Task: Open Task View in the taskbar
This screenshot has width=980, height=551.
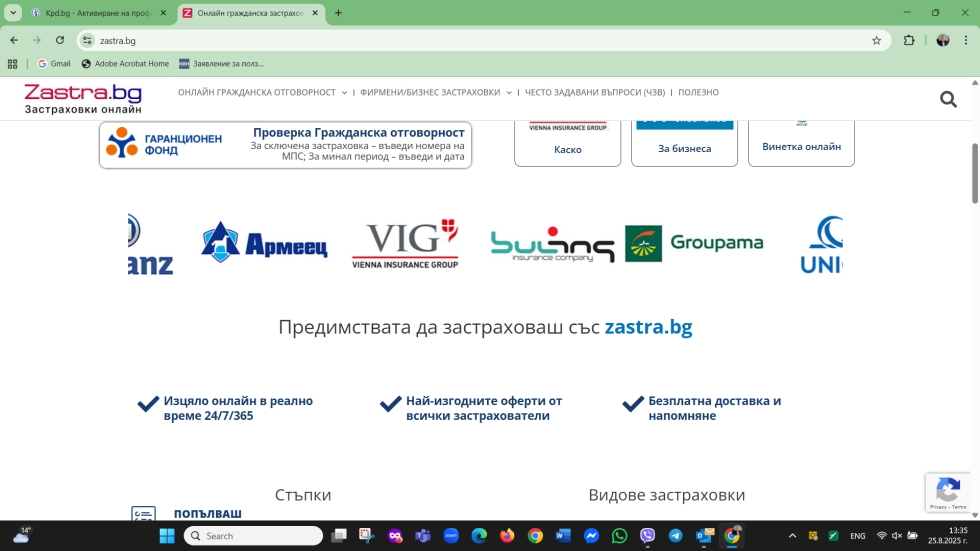Action: click(x=339, y=536)
